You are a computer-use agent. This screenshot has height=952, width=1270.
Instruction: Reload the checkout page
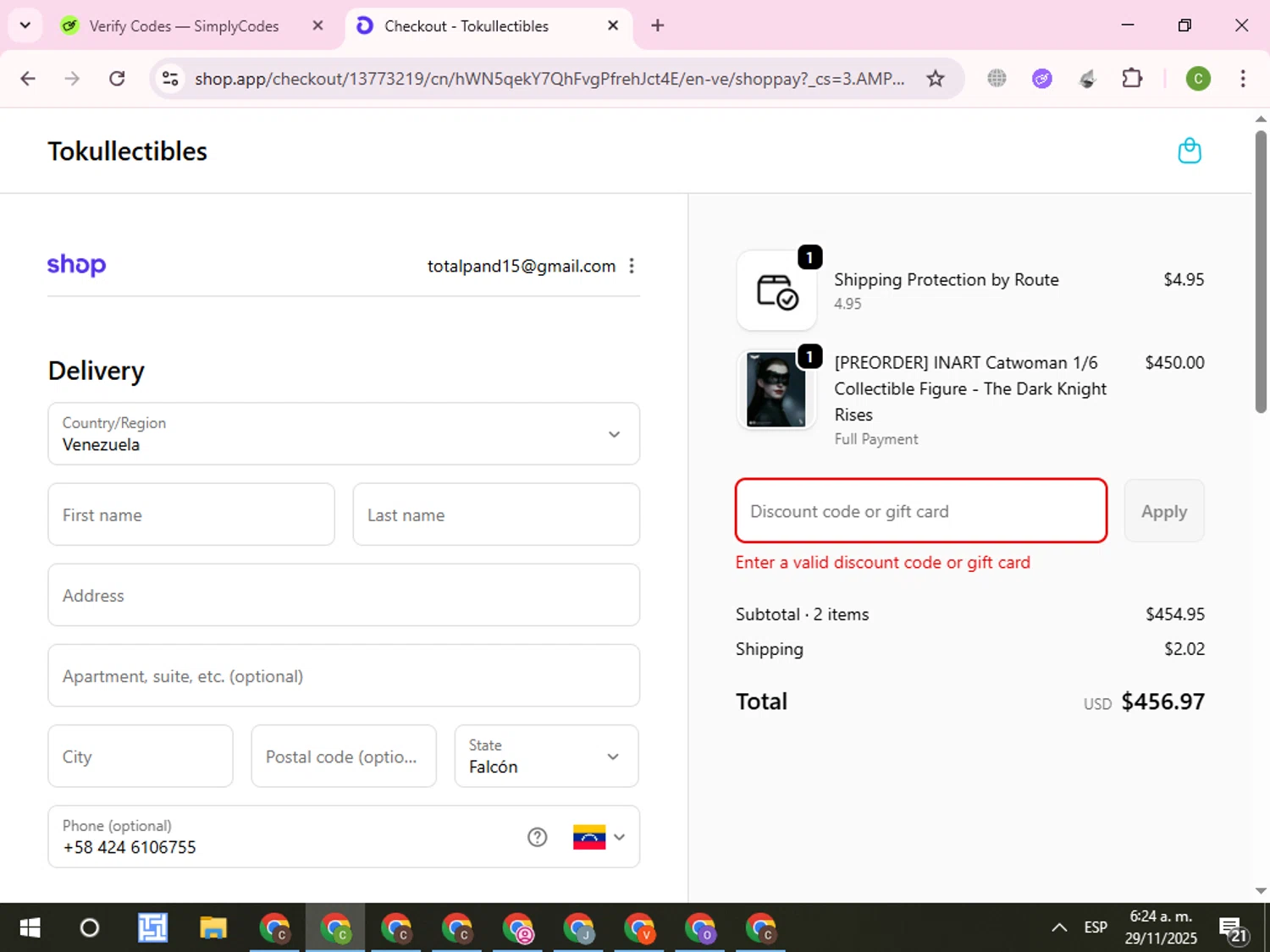click(117, 79)
